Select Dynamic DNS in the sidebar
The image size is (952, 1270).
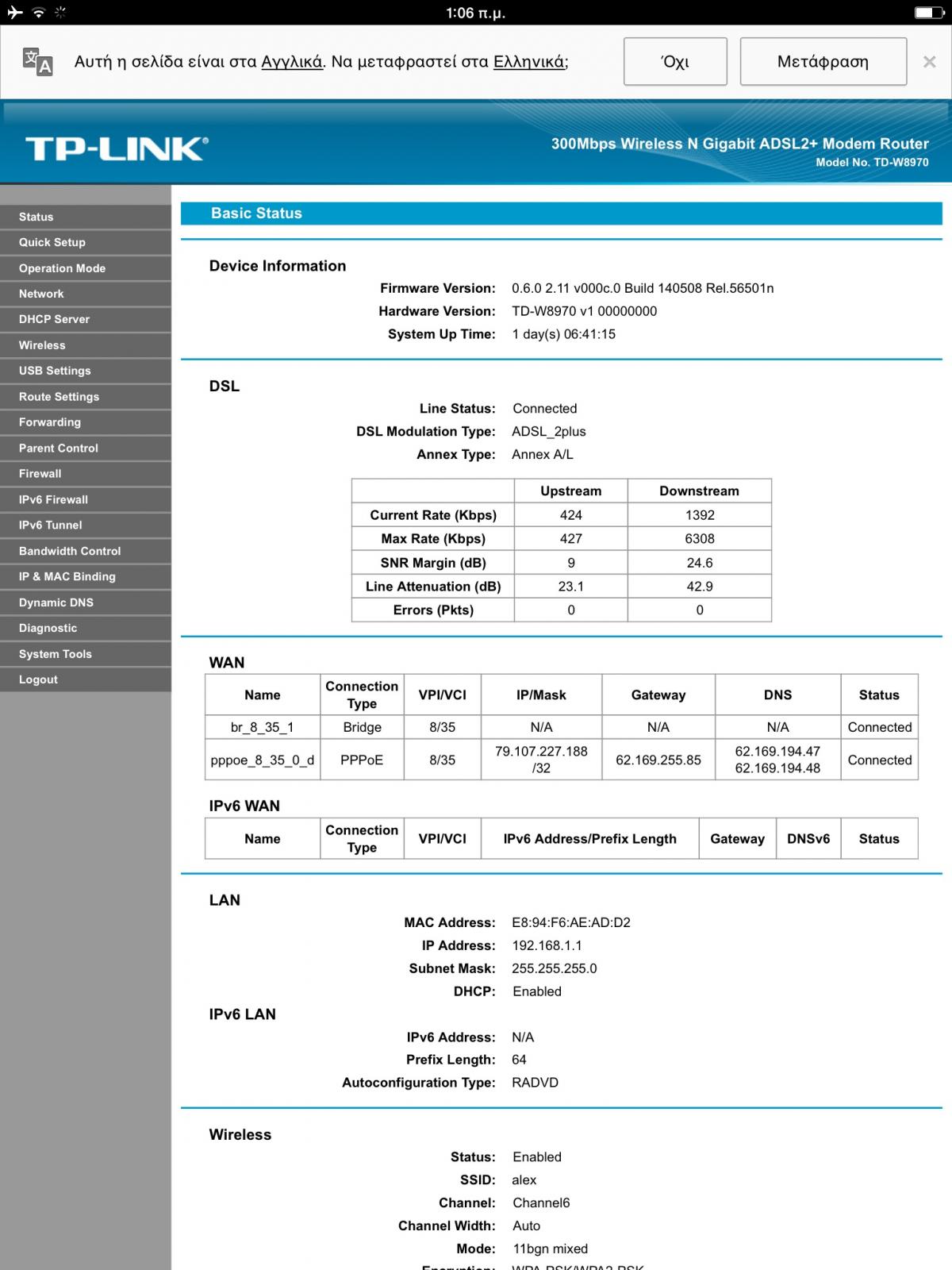click(x=86, y=602)
